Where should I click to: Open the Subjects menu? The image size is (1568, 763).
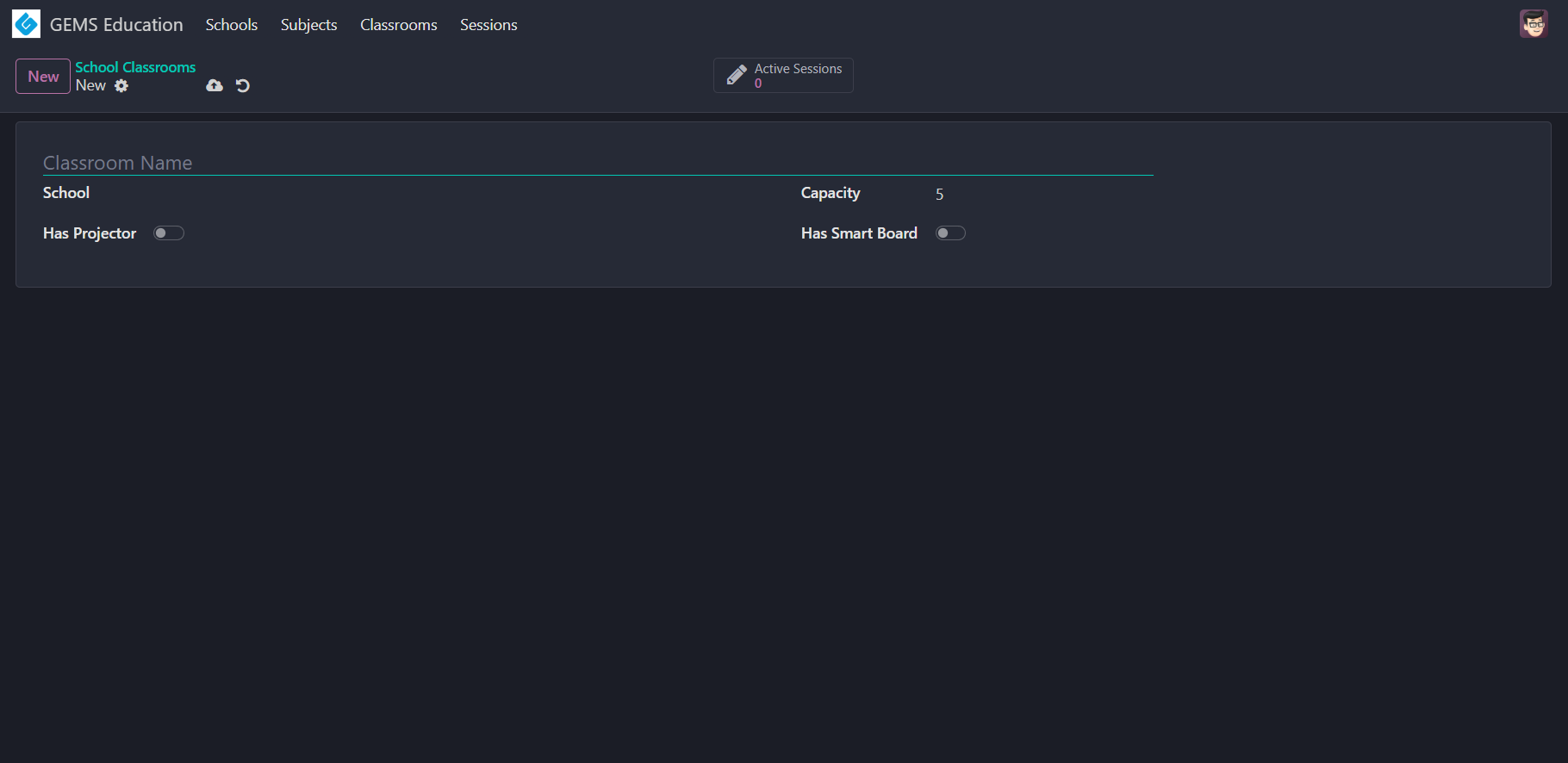308,25
